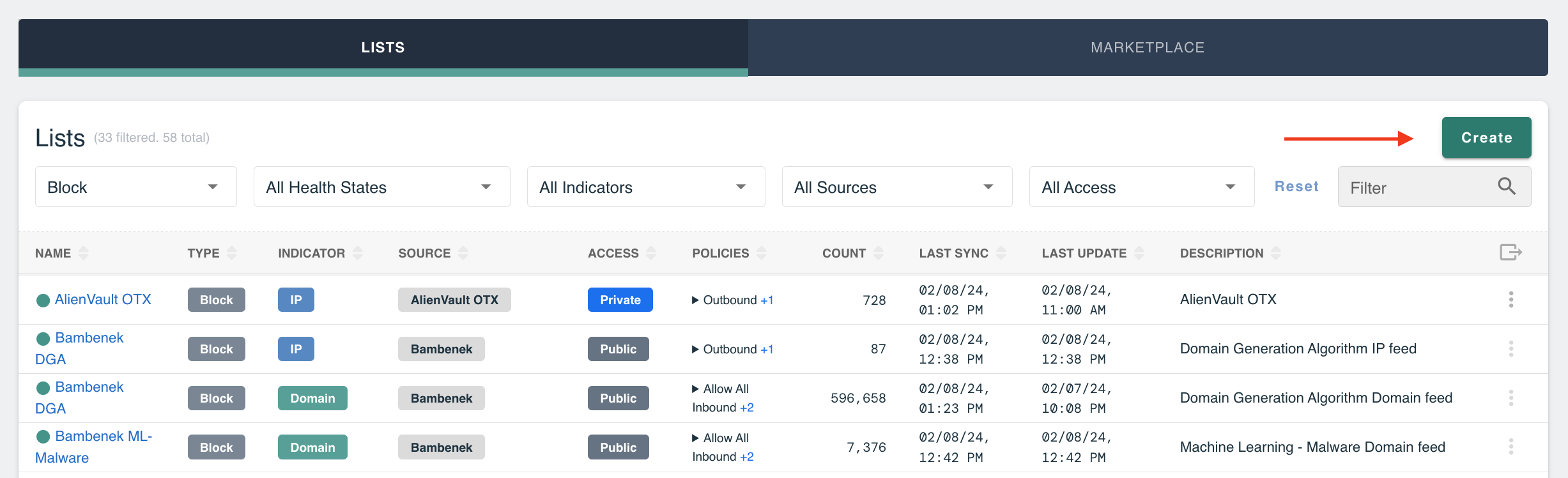Screen dimensions: 1568x478
Task: Open Bambenek DGA list with IP indicator
Action: pos(80,348)
